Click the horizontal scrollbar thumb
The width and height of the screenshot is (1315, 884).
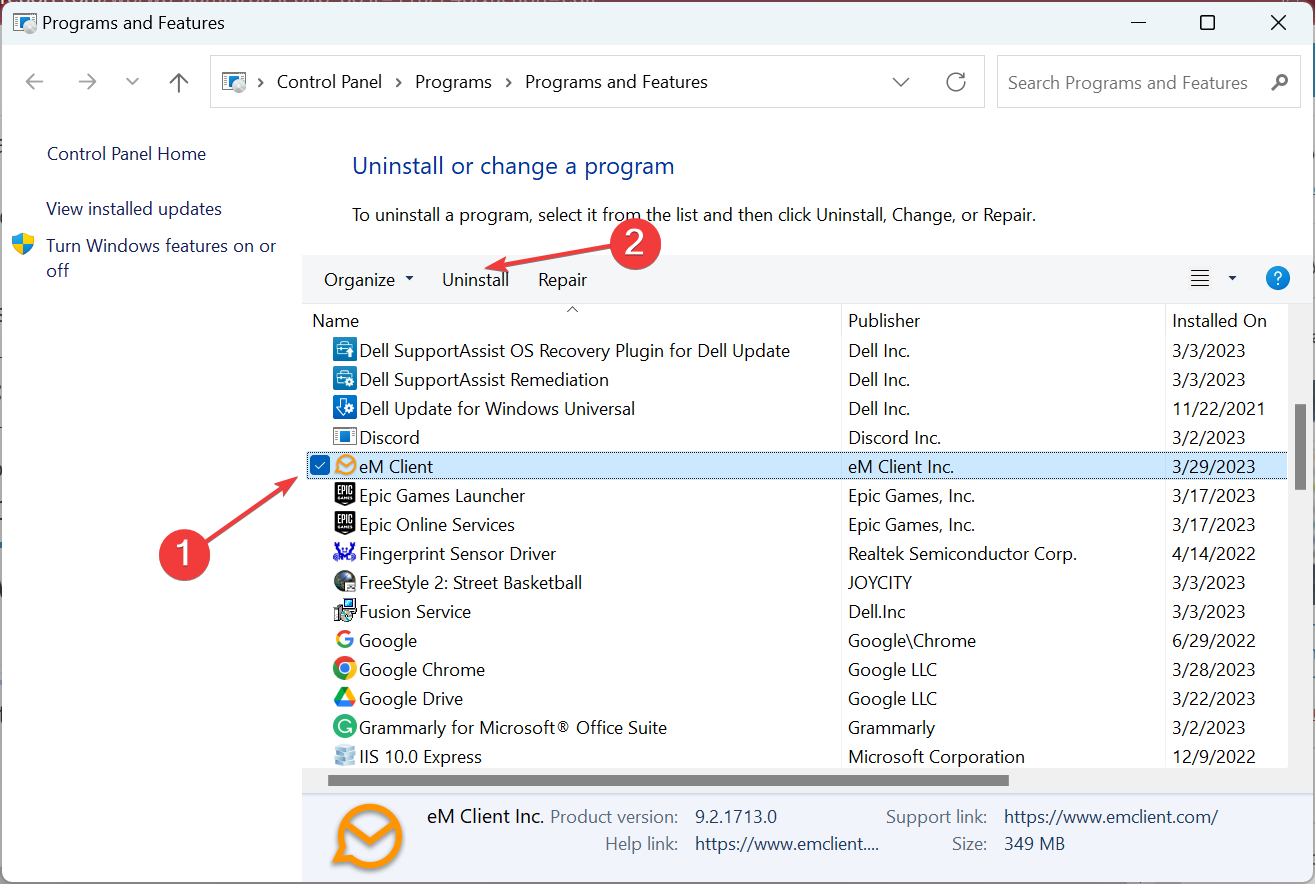tap(668, 780)
